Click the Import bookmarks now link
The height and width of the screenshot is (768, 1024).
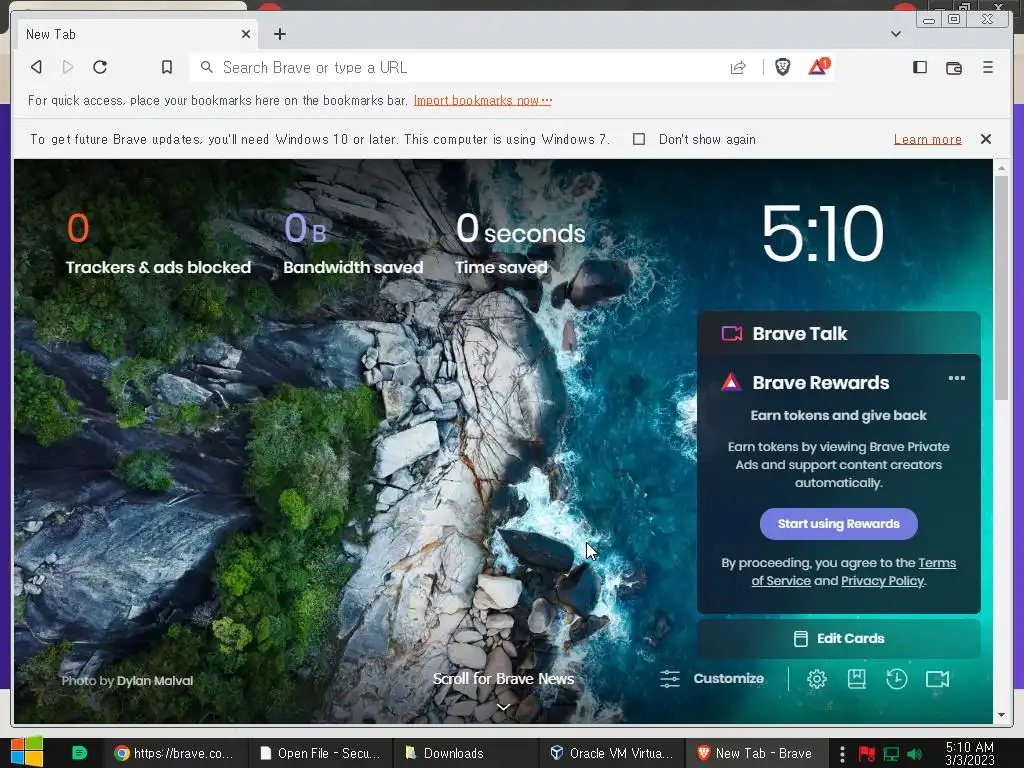(x=483, y=101)
